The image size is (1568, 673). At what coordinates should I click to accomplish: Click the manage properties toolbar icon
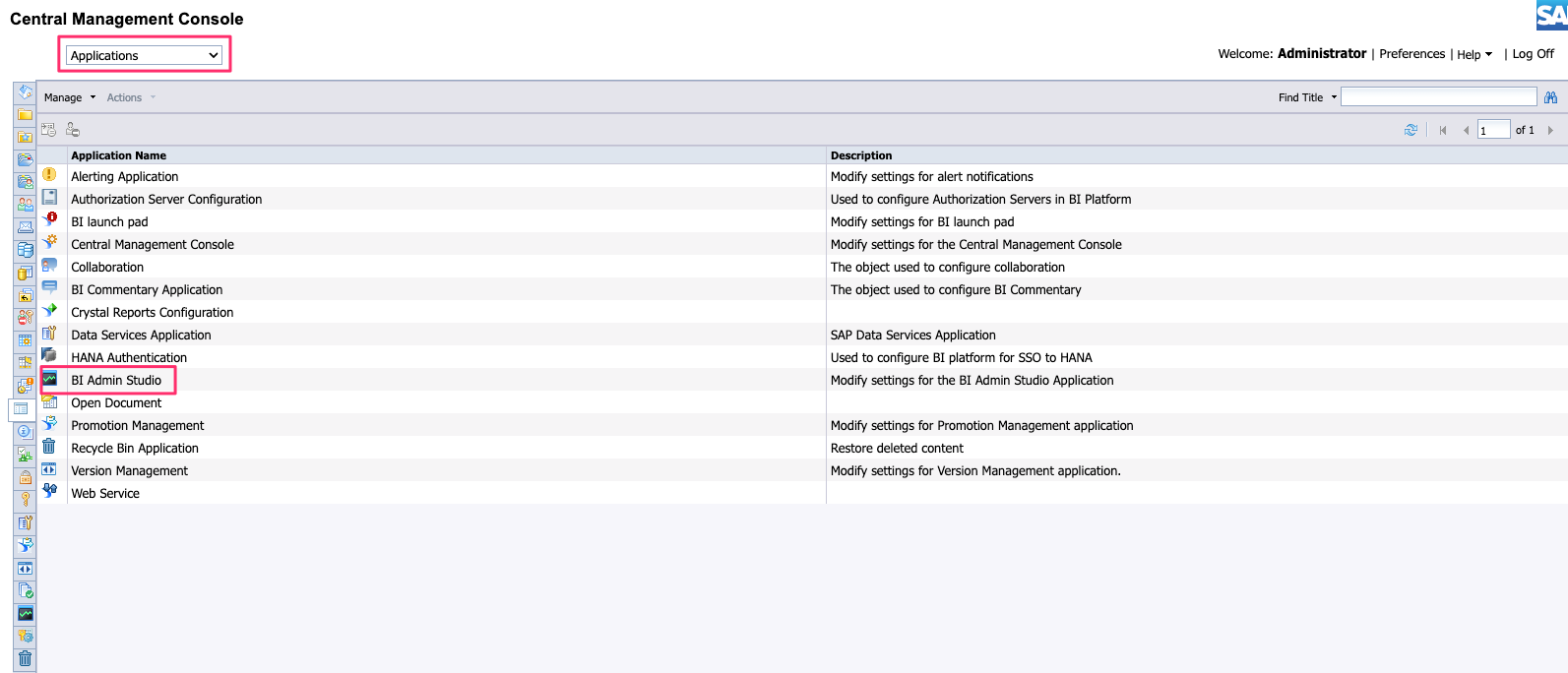48,130
